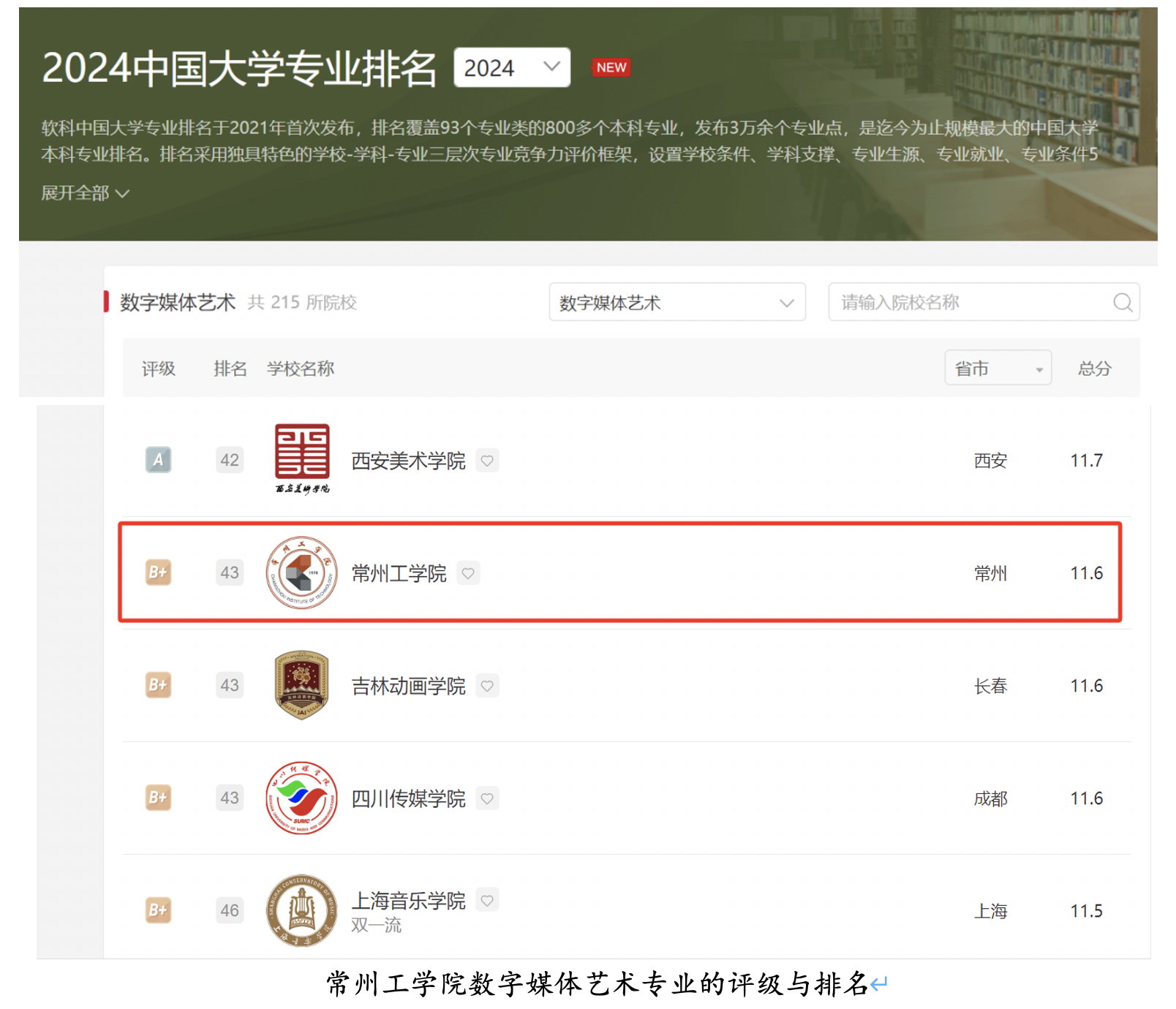Click the Xi'an Academy of Fine Arts logo
The height and width of the screenshot is (1009, 1176).
(x=302, y=458)
